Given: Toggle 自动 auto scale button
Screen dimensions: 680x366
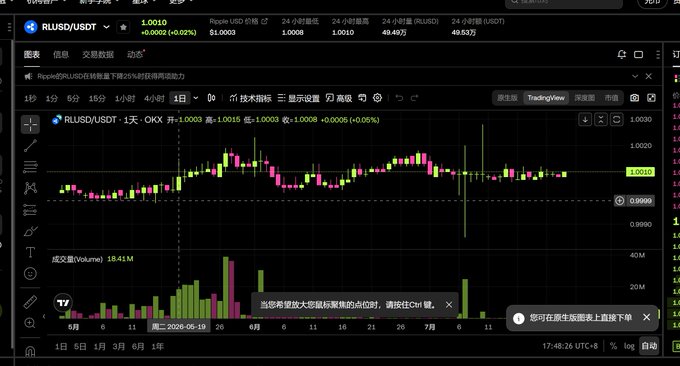Looking at the screenshot, I should click(649, 346).
